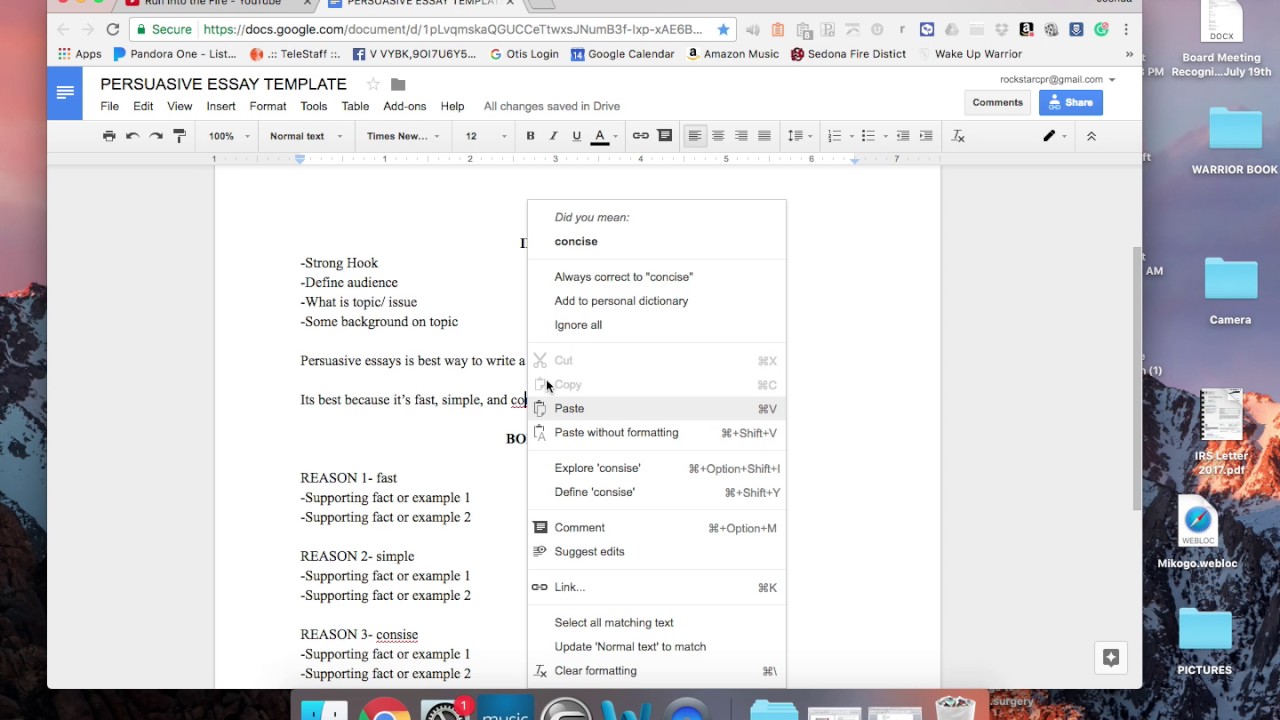Choose Suggest edits
The height and width of the screenshot is (720, 1280).
(657, 552)
